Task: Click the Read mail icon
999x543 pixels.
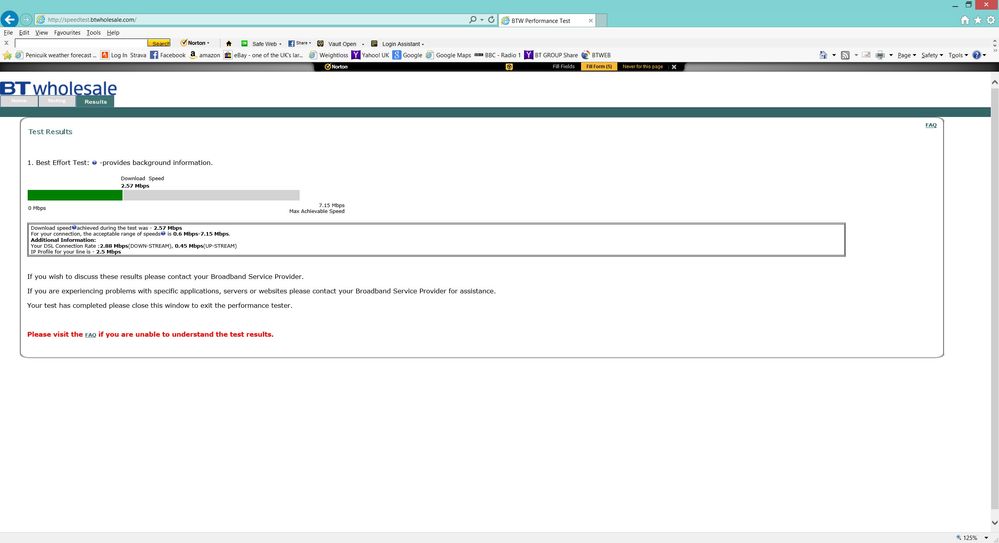Action: pos(866,55)
